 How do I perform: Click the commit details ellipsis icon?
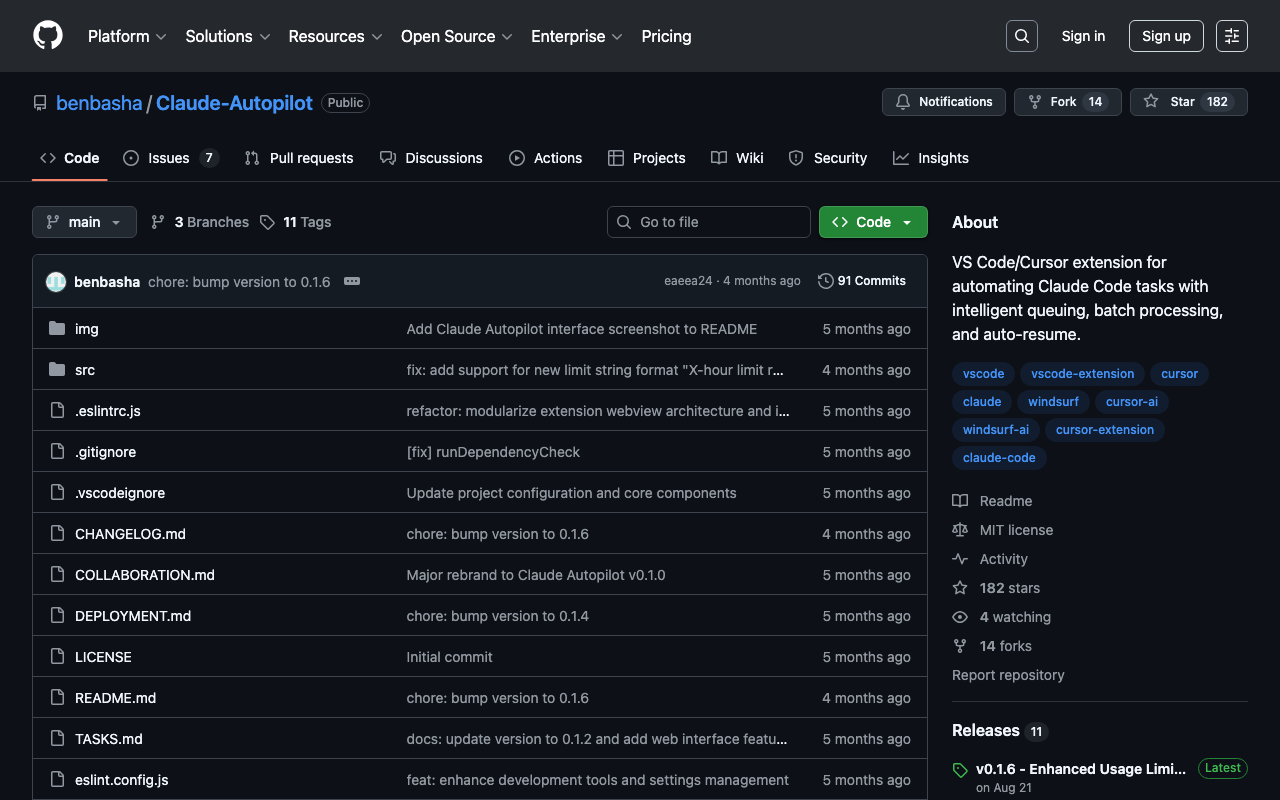(x=352, y=281)
